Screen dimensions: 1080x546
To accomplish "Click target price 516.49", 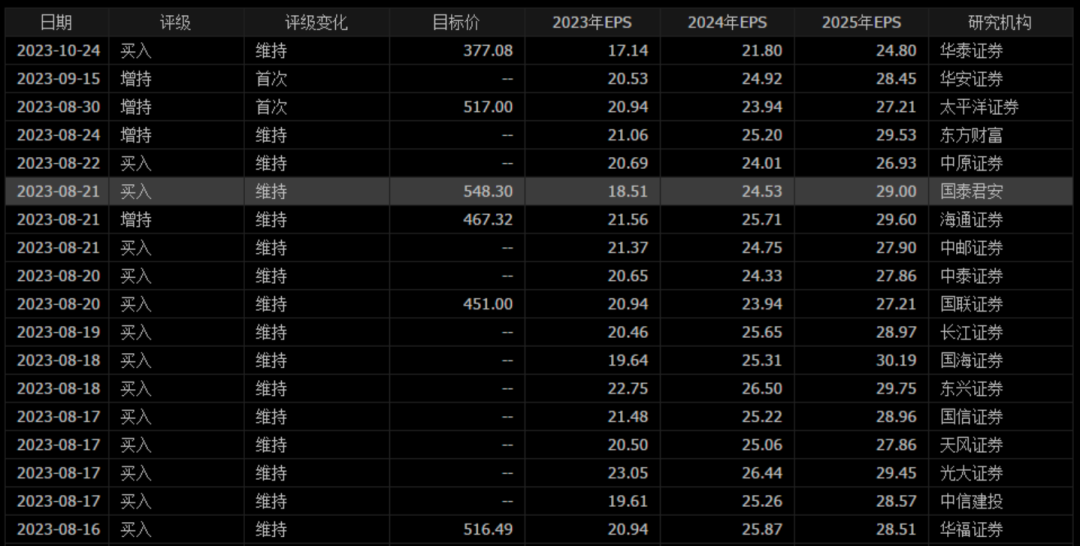I will [488, 530].
